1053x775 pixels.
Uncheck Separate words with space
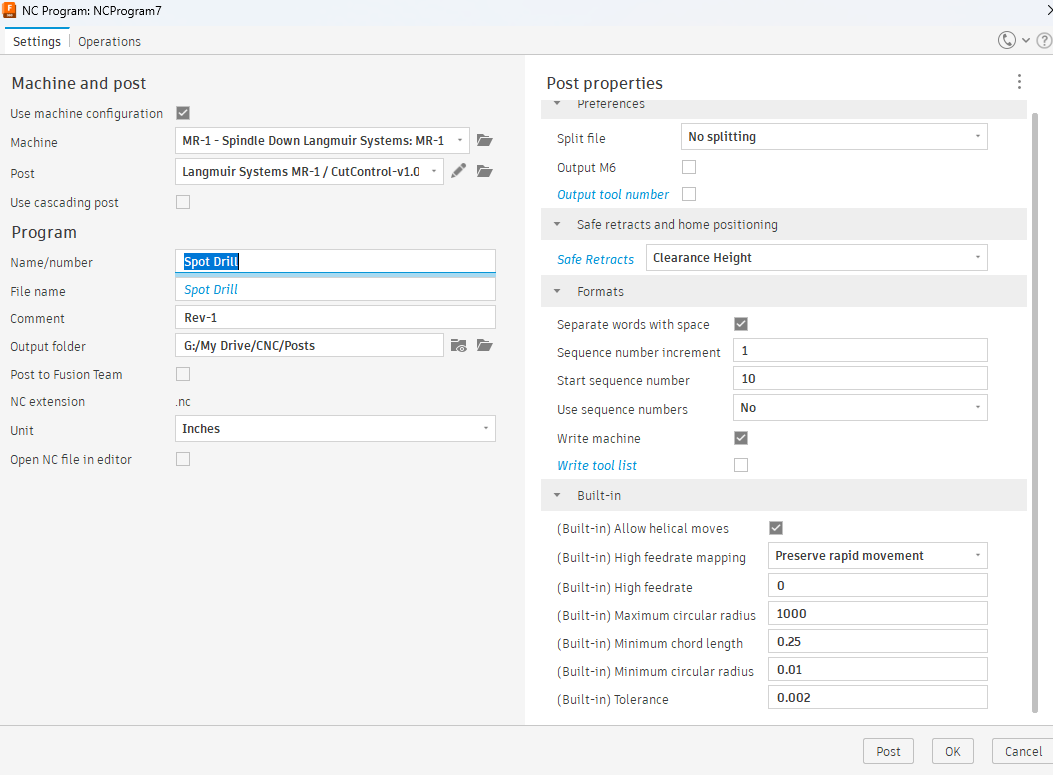point(741,324)
